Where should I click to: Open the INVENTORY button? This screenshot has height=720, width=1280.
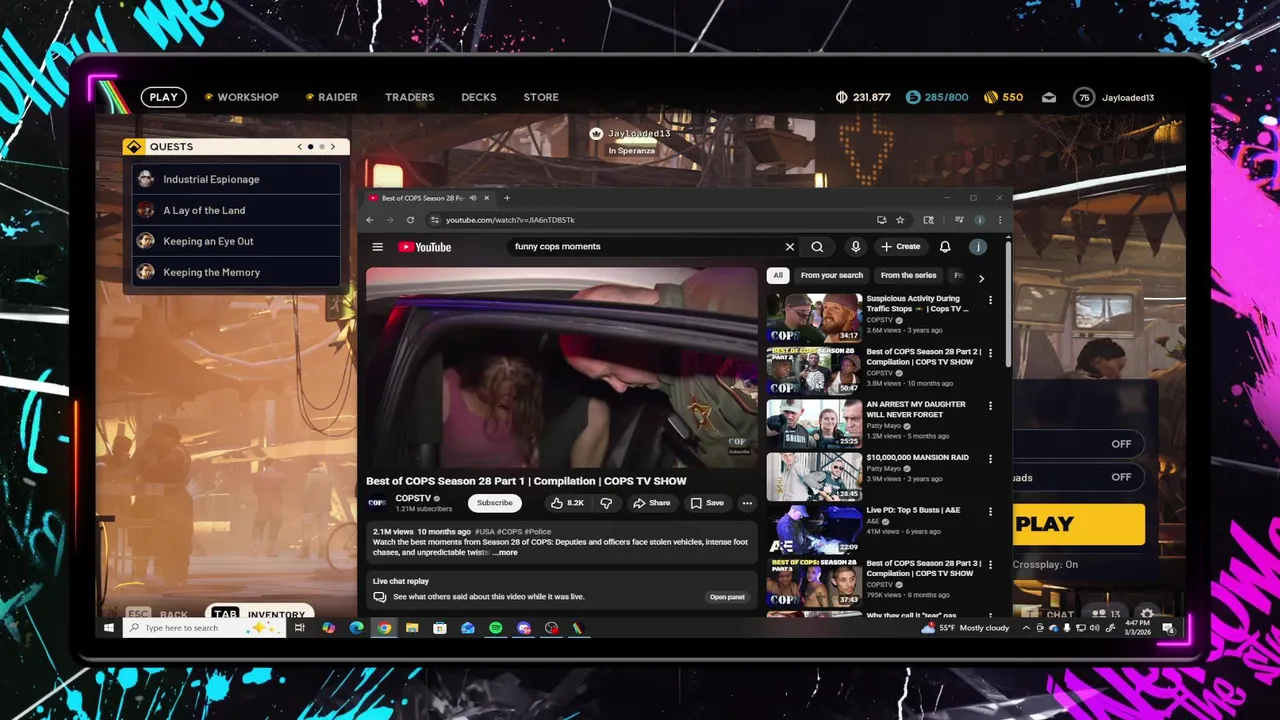tap(259, 614)
